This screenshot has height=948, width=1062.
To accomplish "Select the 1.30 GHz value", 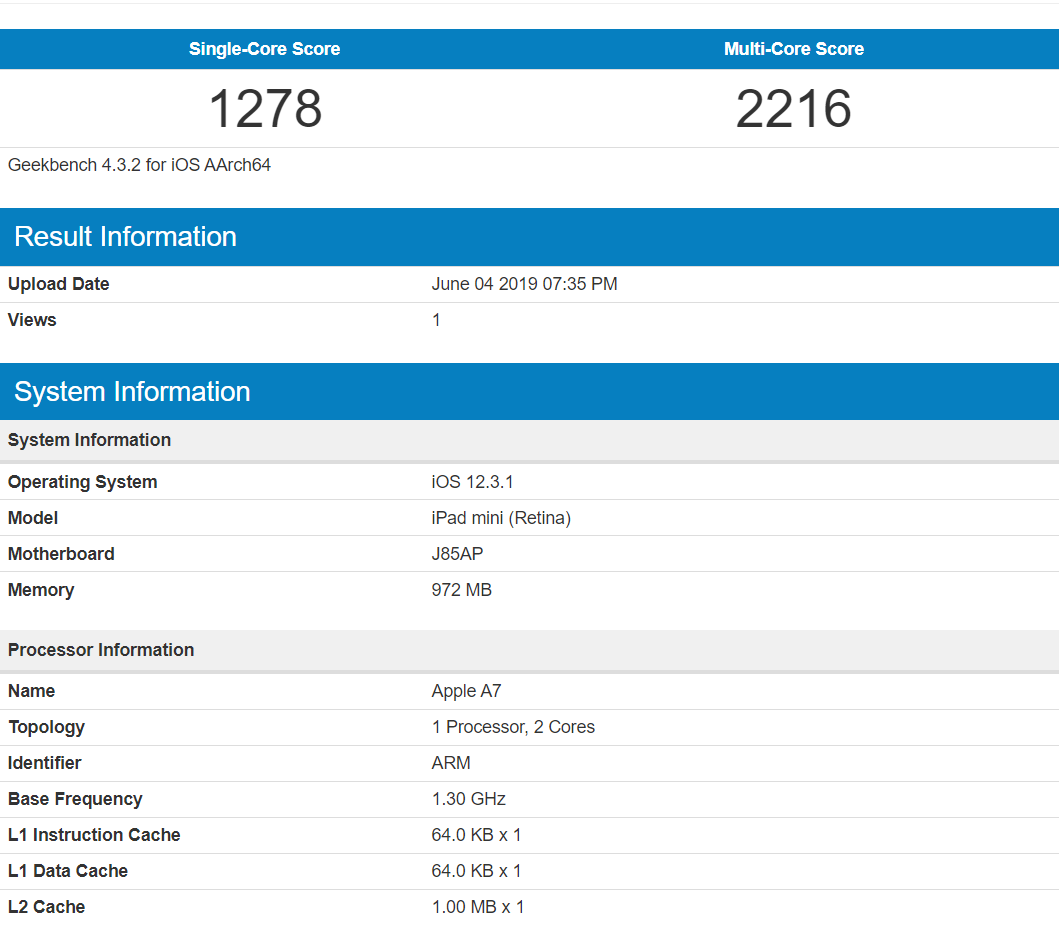I will pyautogui.click(x=469, y=799).
